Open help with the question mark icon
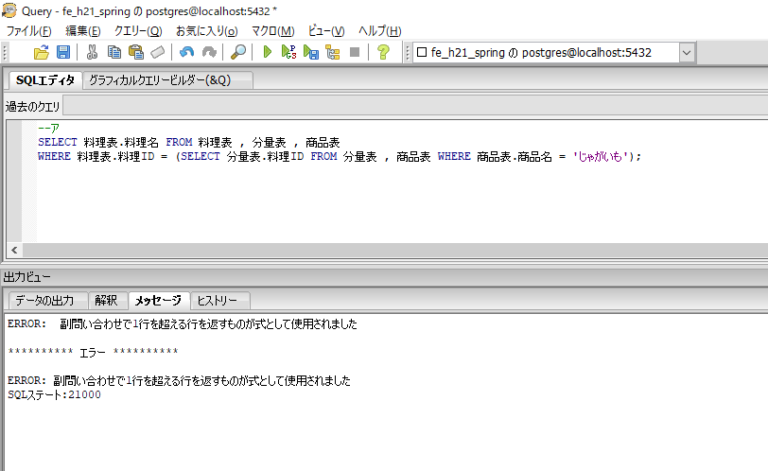This screenshot has width=768, height=471. pos(382,52)
